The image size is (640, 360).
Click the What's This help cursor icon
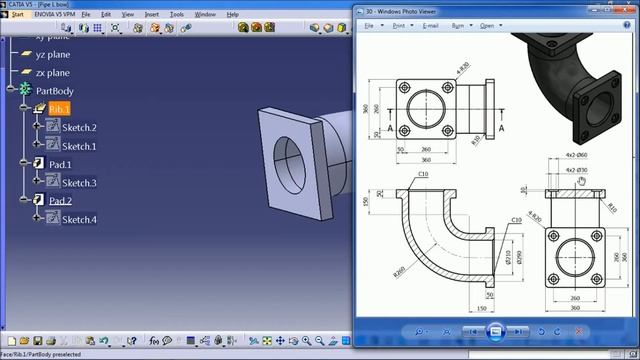(x=131, y=341)
